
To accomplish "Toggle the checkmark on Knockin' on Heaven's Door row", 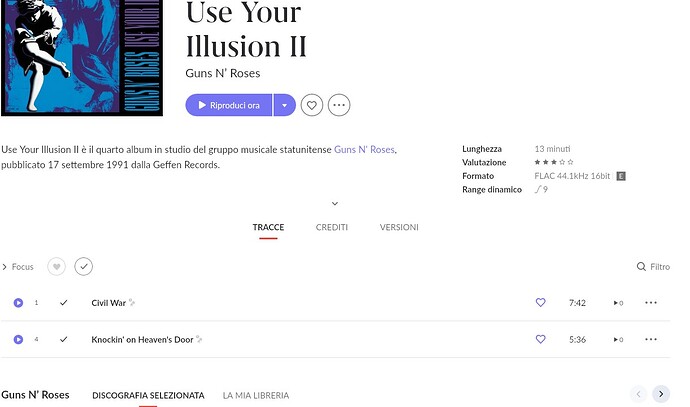I will coord(64,339).
